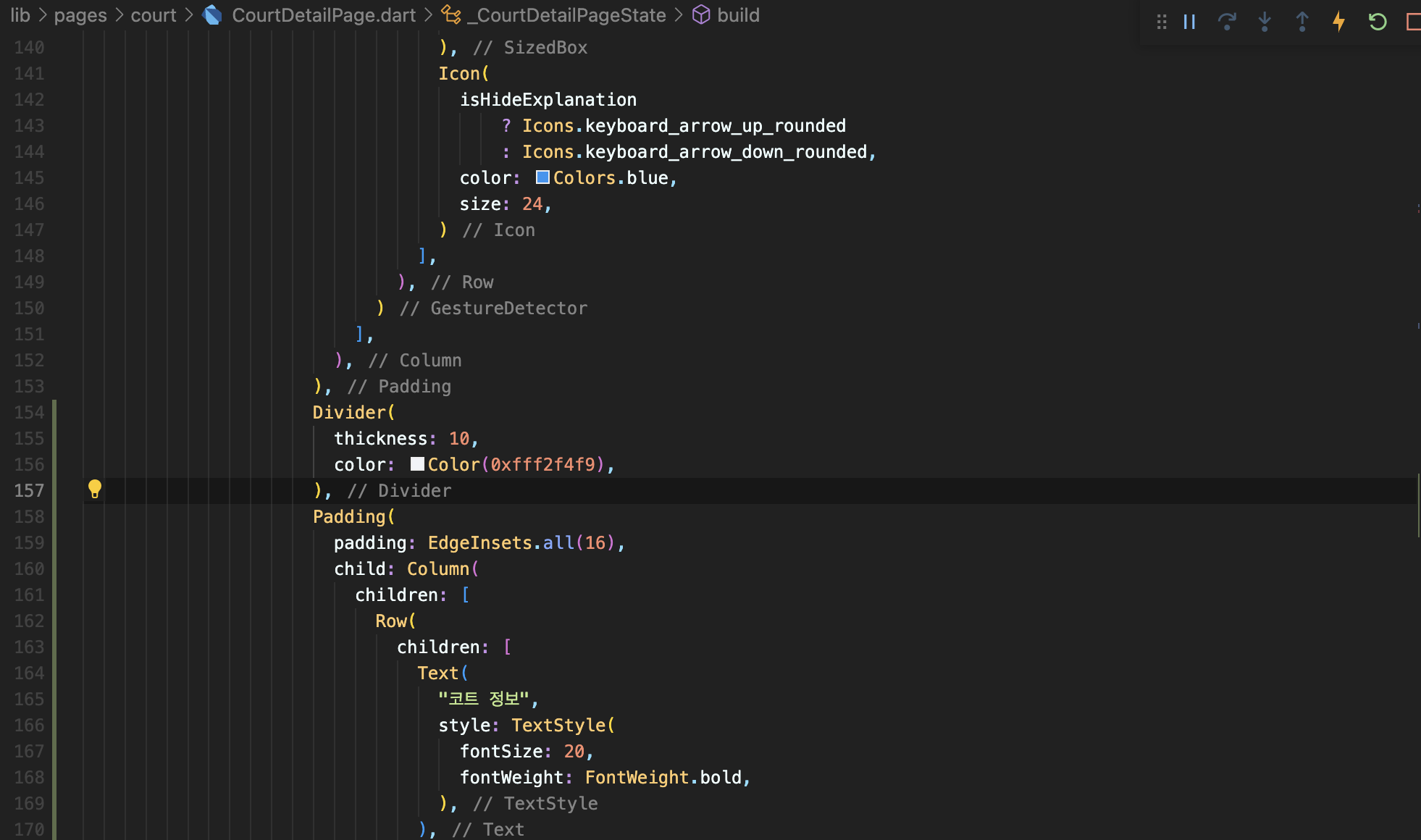Image resolution: width=1421 pixels, height=840 pixels.
Task: Click the green Restart debug icon
Action: pos(1377,22)
